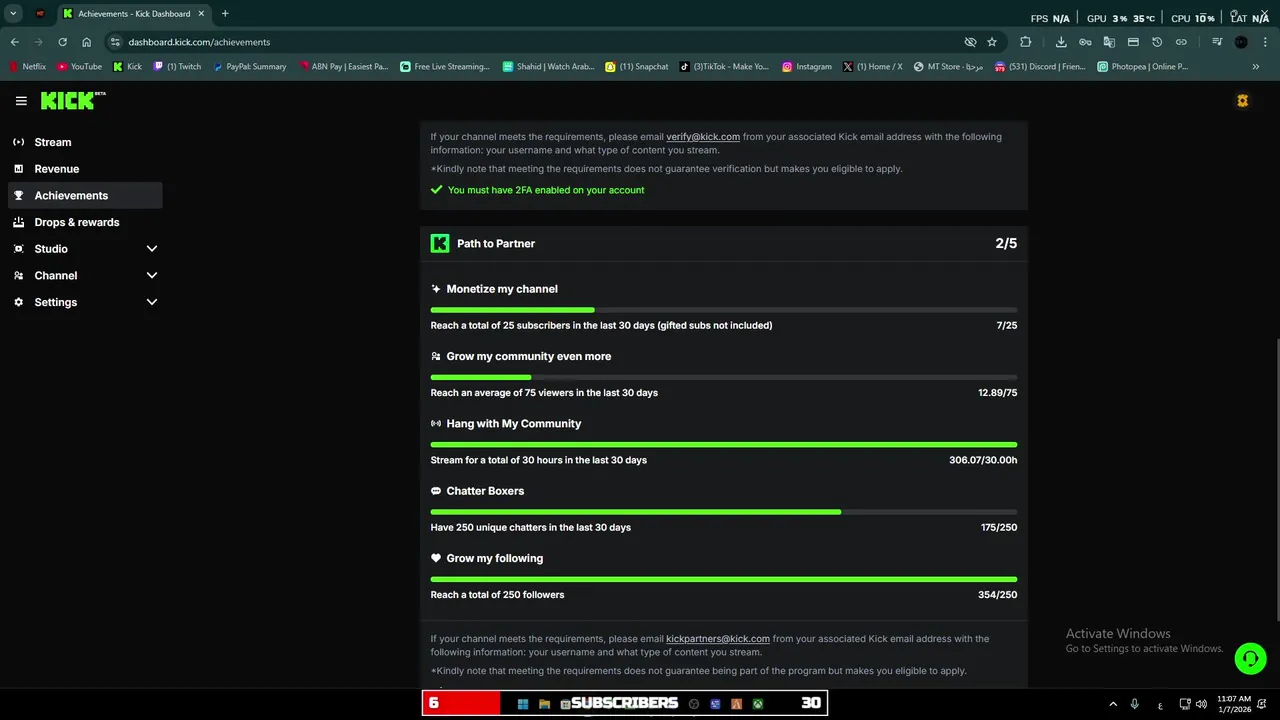Show more bookmarks with the double chevron

point(1256,67)
